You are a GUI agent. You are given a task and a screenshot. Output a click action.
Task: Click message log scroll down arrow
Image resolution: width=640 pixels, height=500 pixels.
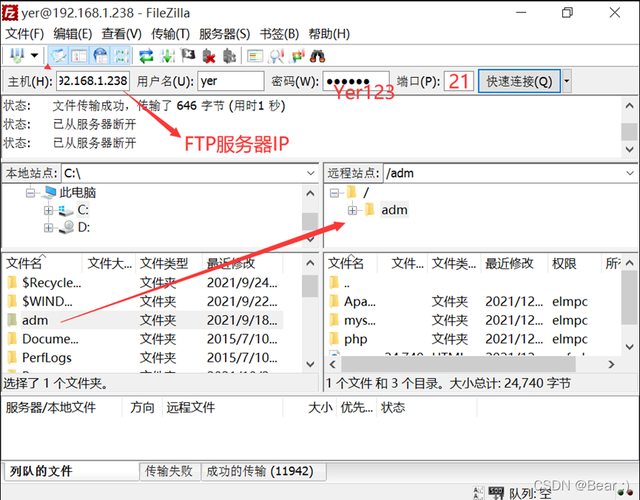(x=630, y=149)
